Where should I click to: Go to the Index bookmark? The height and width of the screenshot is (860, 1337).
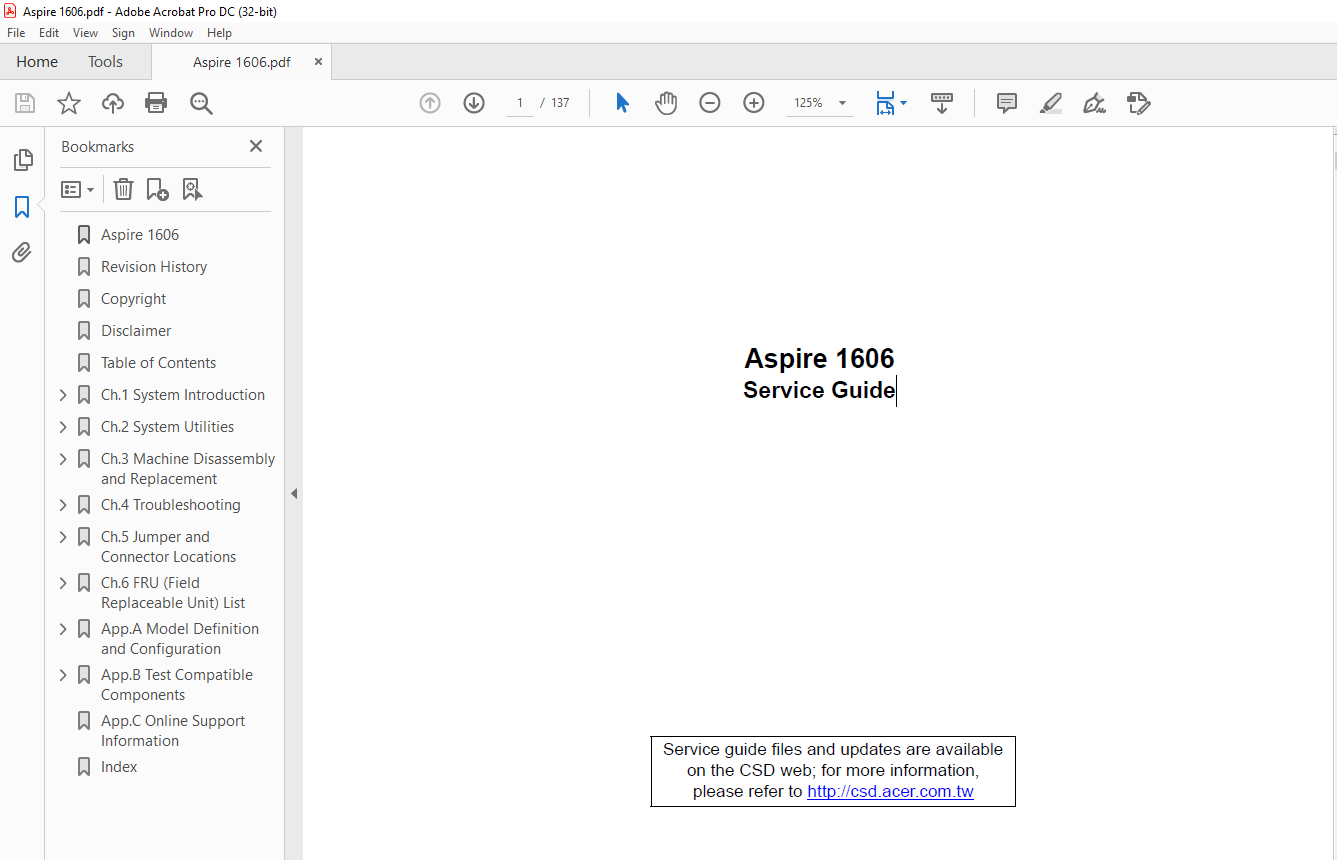[119, 767]
